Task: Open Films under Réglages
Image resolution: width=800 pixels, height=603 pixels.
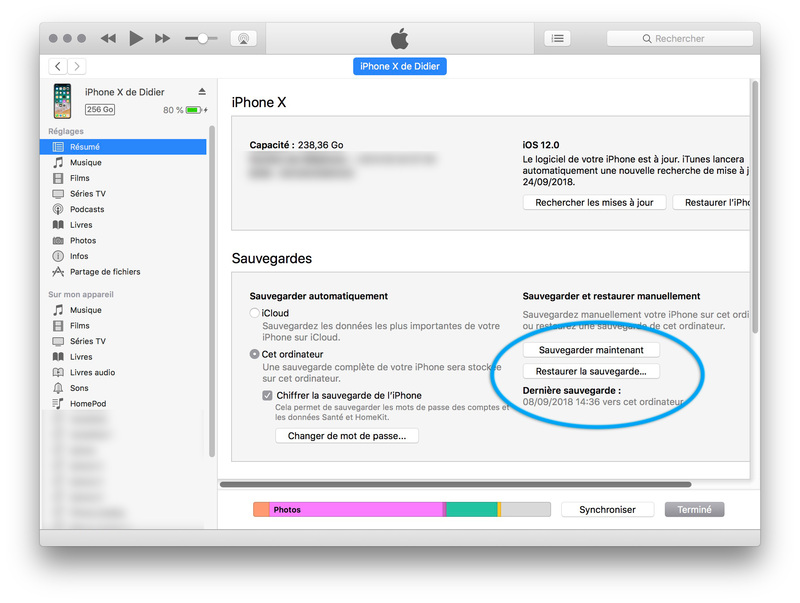Action: (x=123, y=178)
